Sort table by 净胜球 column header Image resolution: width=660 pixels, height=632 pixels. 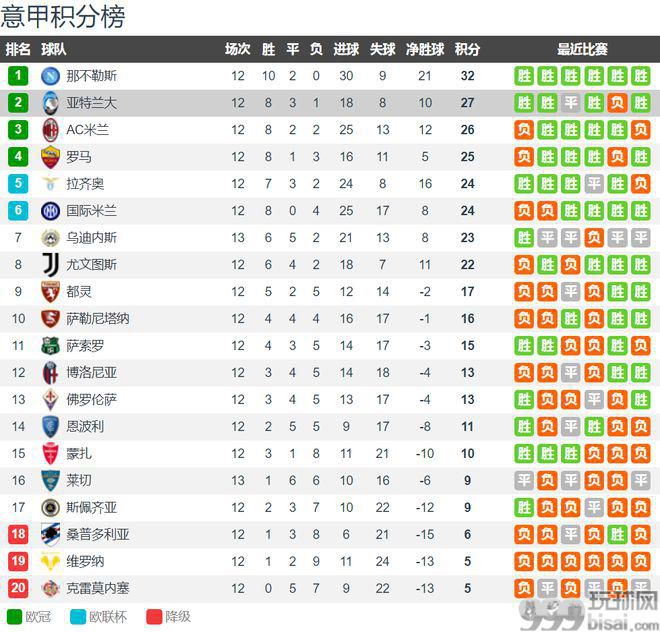click(x=425, y=49)
